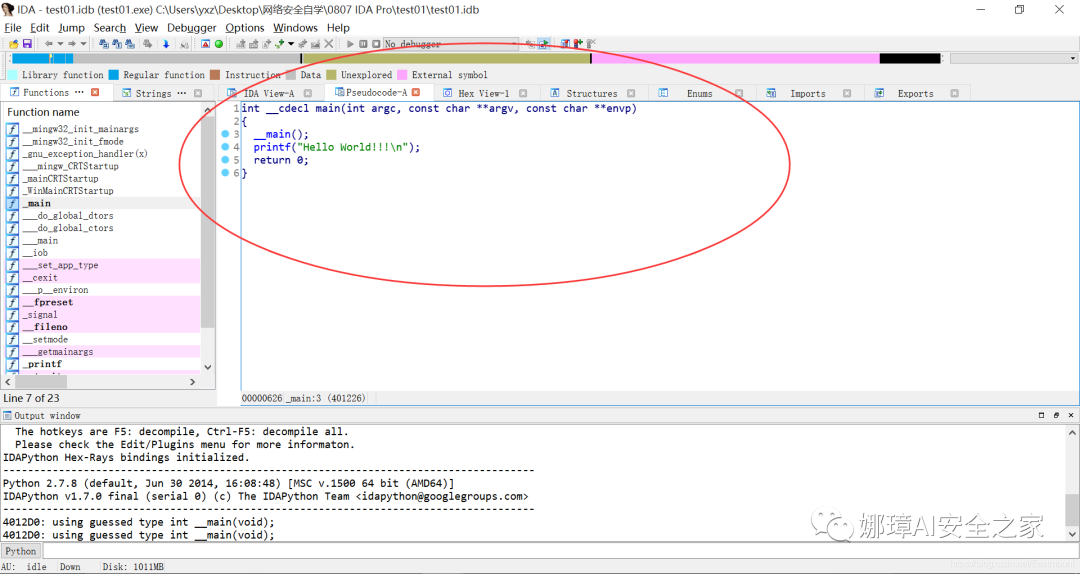Viewport: 1080px width, 574px height.
Task: Open the Options menu
Action: click(x=245, y=28)
